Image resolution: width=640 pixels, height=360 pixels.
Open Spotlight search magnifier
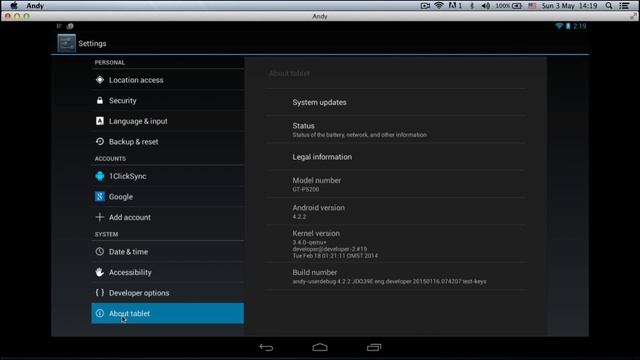(x=609, y=5)
